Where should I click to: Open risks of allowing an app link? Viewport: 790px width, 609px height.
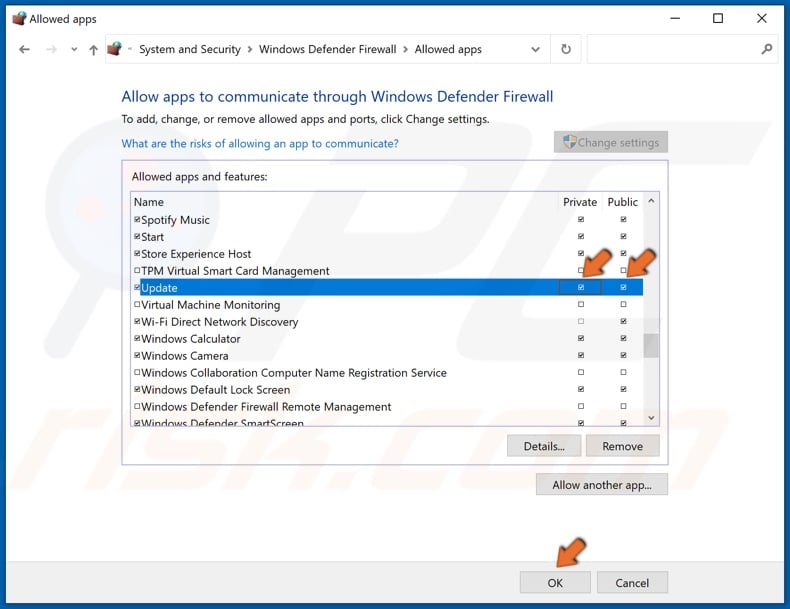260,144
